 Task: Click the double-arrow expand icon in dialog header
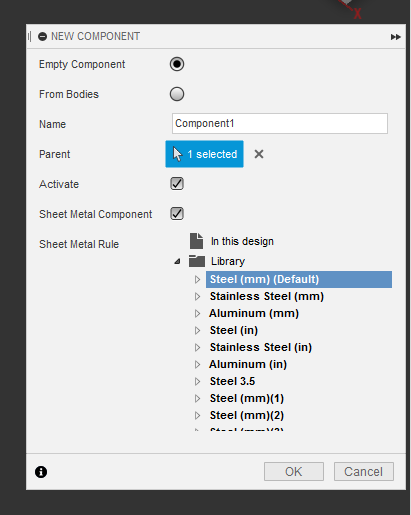pyautogui.click(x=395, y=37)
